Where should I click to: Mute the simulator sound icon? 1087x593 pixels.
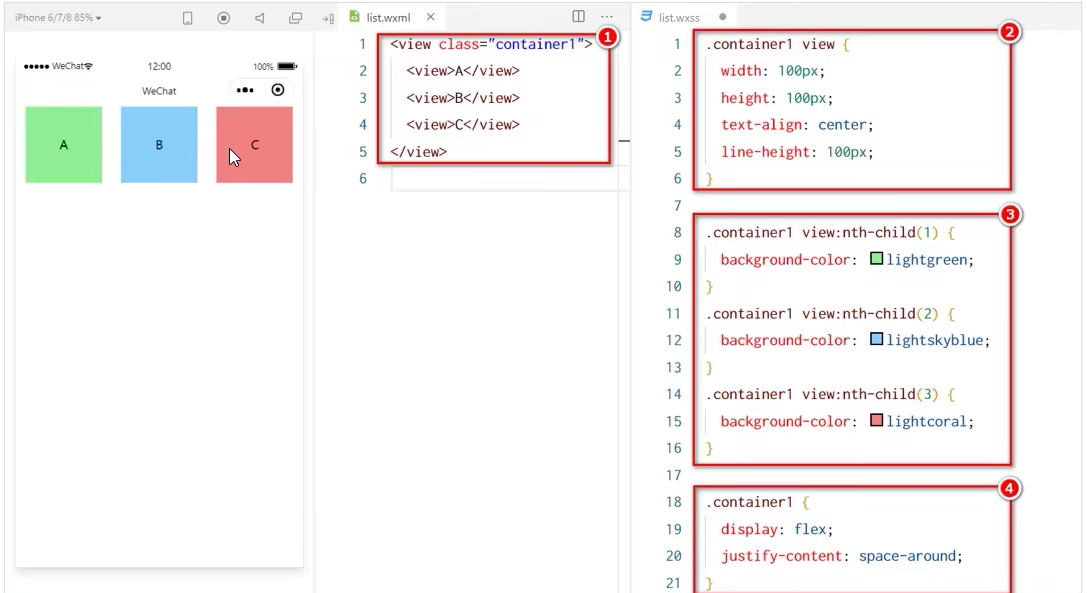click(x=259, y=18)
